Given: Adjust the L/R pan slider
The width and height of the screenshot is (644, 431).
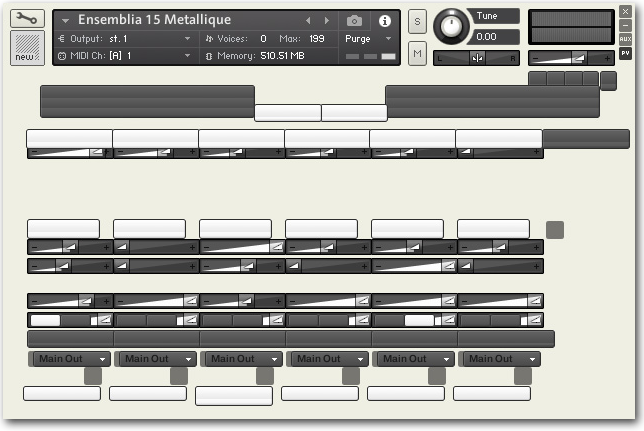Looking at the screenshot, I should [x=476, y=58].
